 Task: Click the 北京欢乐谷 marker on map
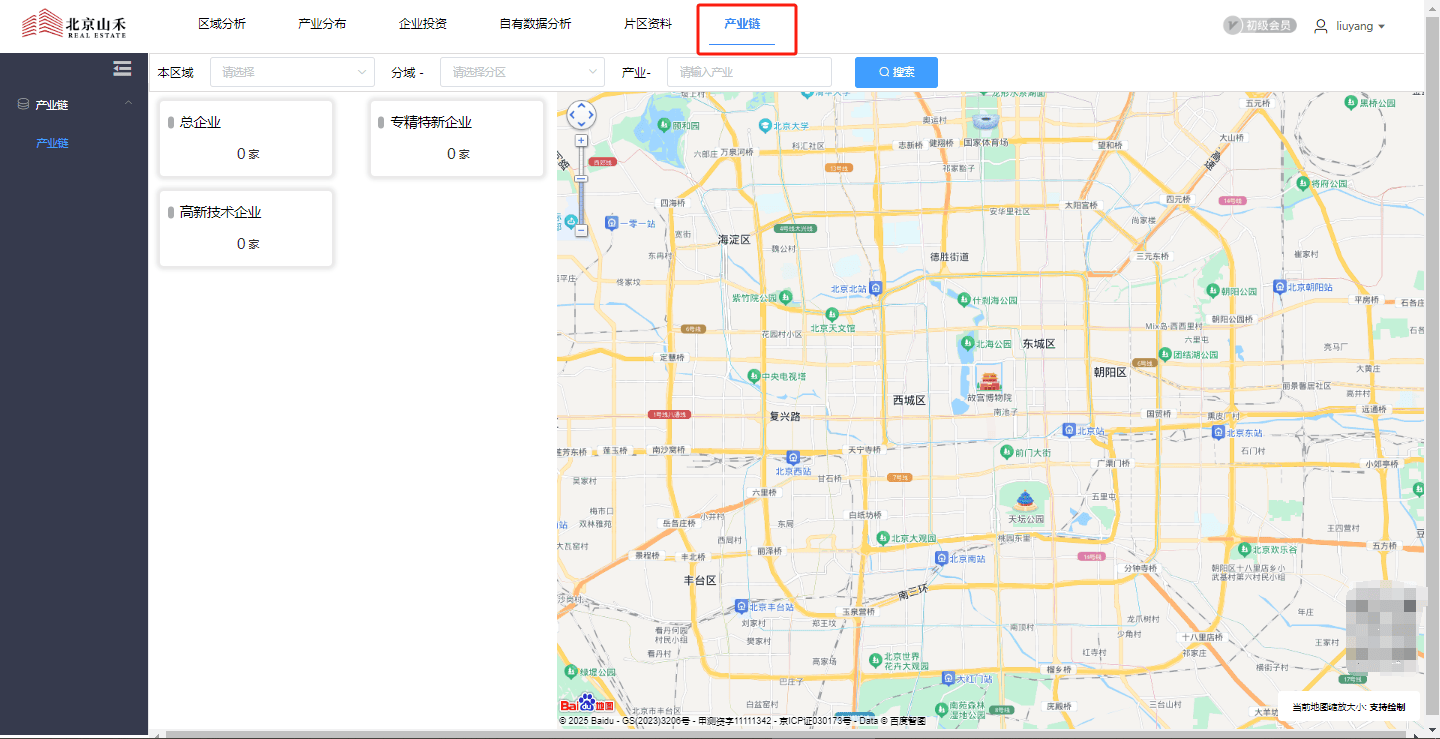[x=1244, y=549]
